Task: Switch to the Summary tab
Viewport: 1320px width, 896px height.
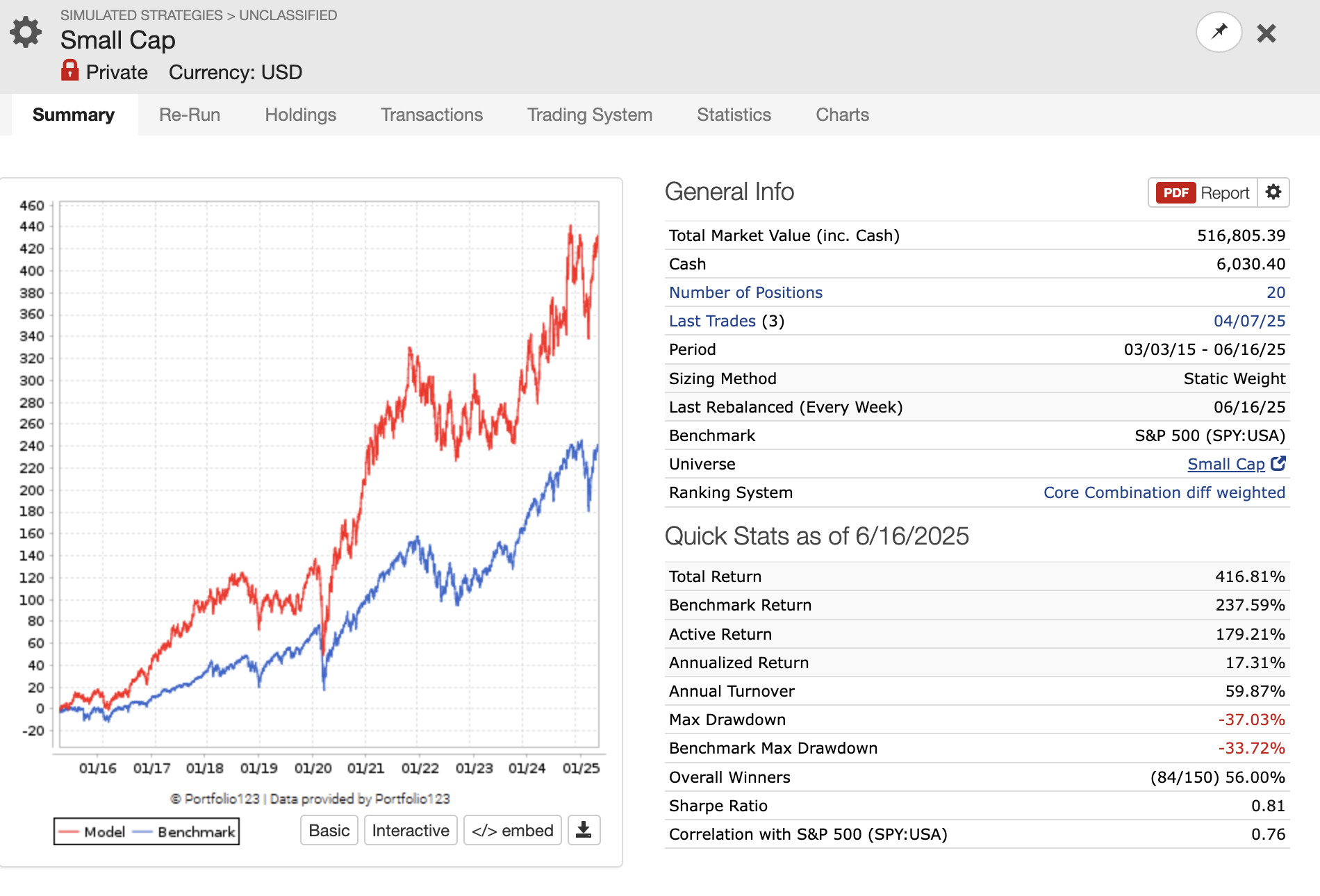Action: (x=74, y=115)
